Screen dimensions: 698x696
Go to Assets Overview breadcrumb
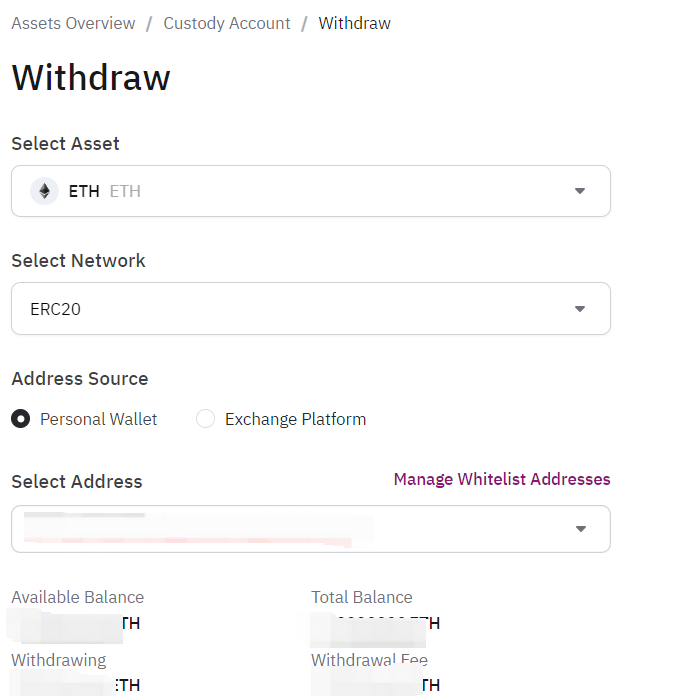click(x=73, y=23)
